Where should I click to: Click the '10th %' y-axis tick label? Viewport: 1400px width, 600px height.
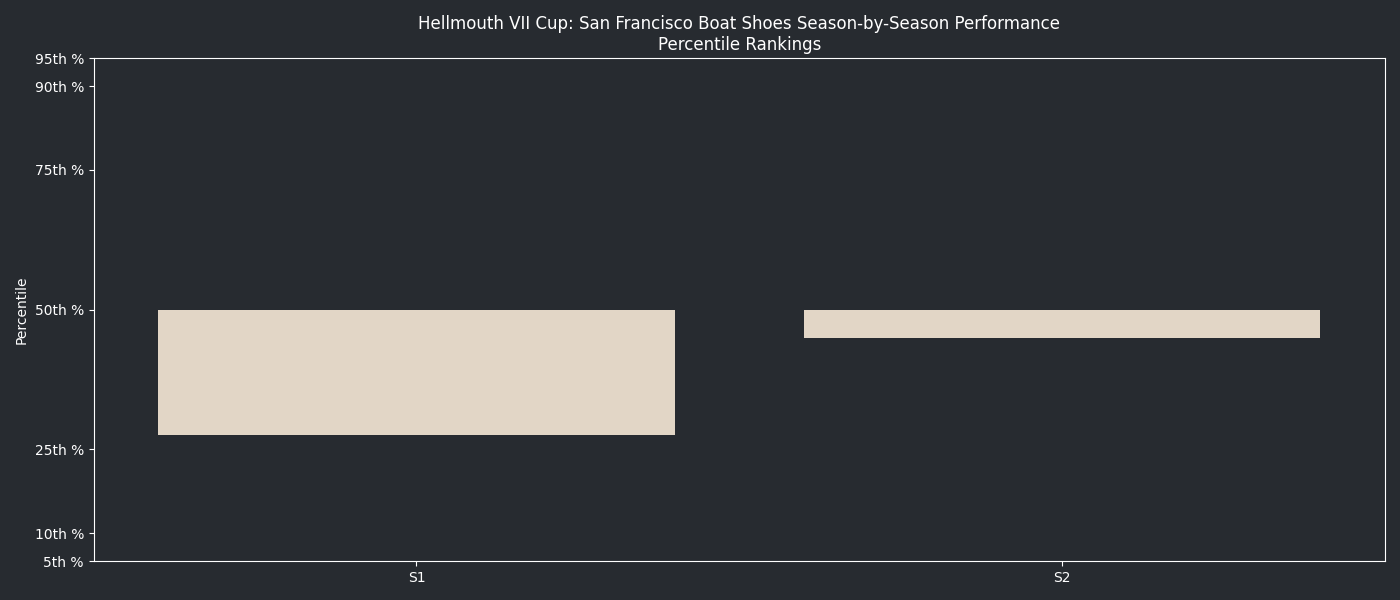coord(59,534)
